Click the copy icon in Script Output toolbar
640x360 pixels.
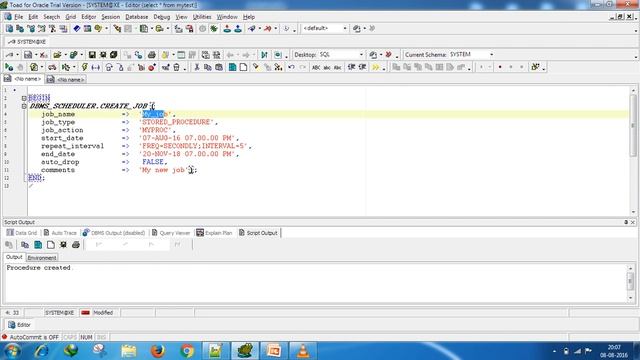coord(24,245)
